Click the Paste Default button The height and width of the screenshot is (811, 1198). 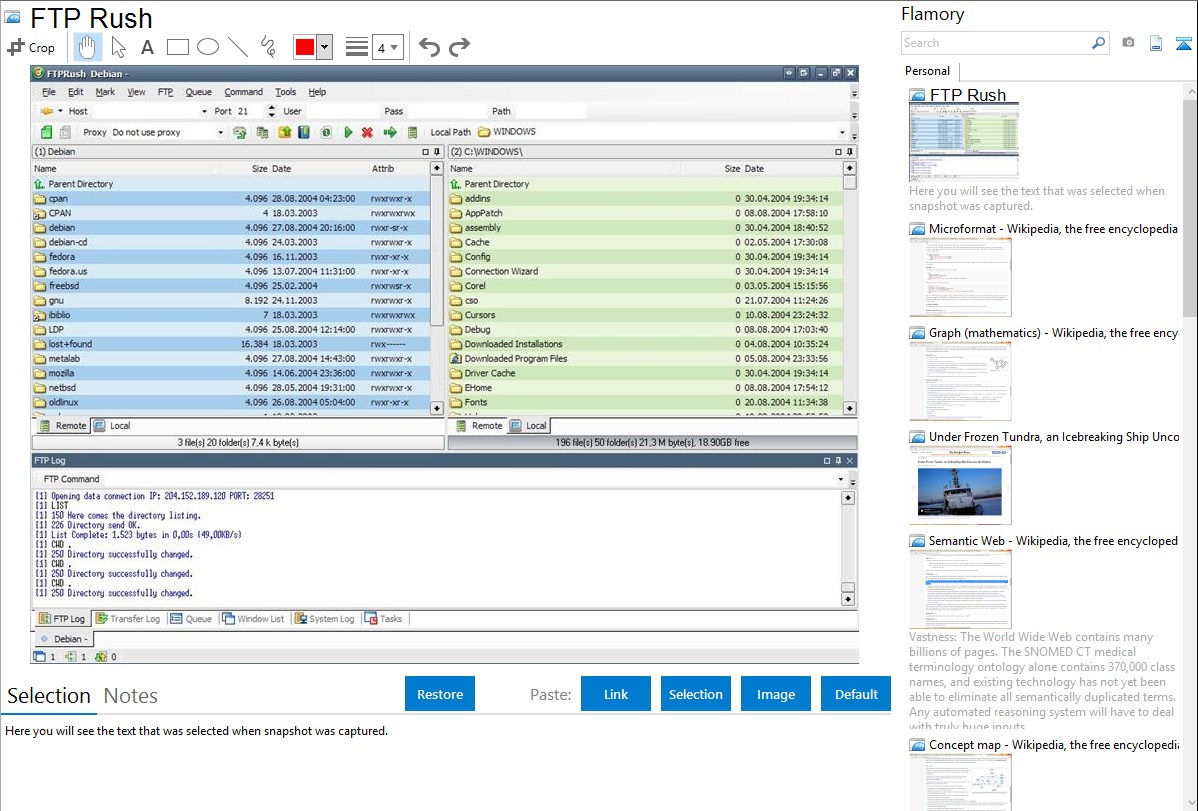click(856, 694)
